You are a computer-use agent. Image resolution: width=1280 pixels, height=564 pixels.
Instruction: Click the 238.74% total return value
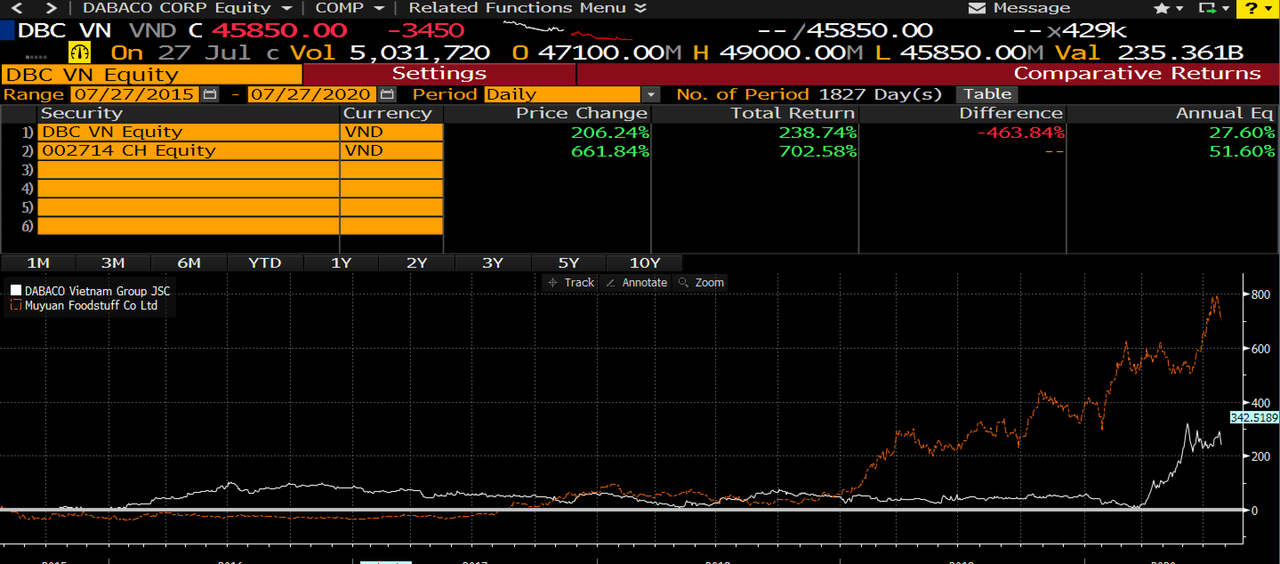(x=817, y=132)
